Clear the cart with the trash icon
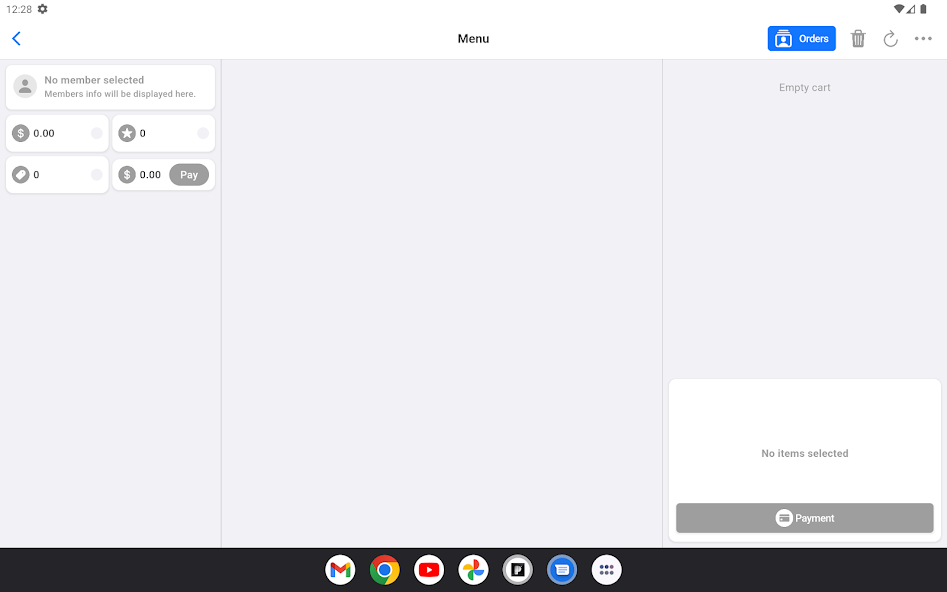This screenshot has width=947, height=592. [x=858, y=38]
